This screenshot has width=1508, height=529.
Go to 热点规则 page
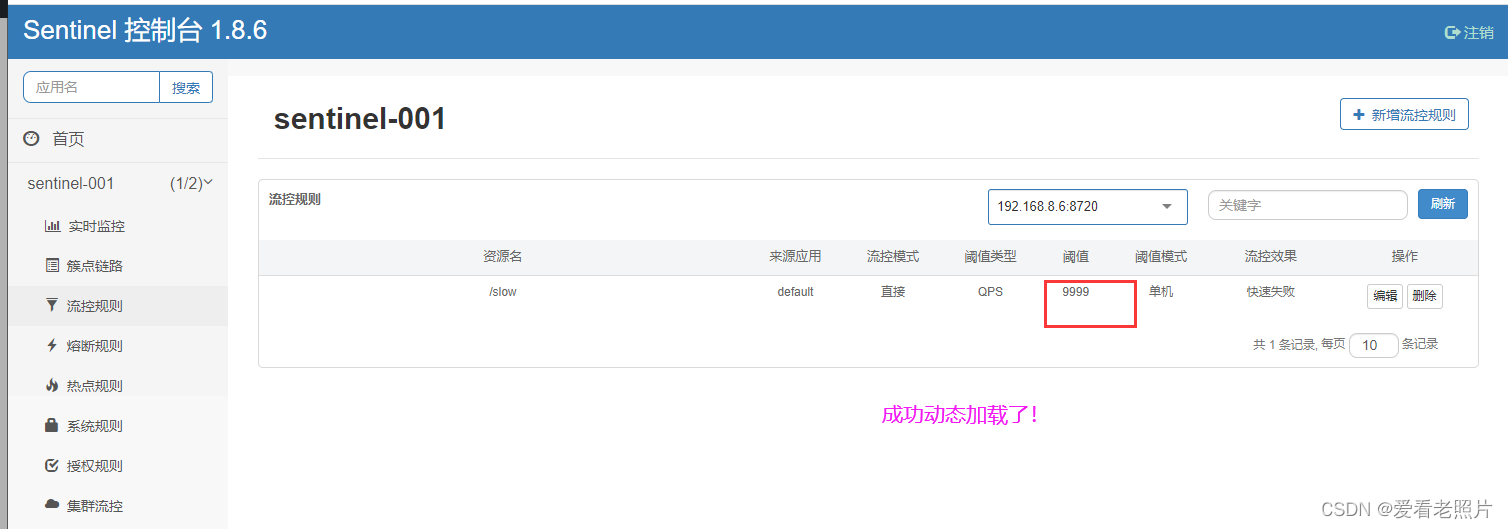tap(96, 386)
